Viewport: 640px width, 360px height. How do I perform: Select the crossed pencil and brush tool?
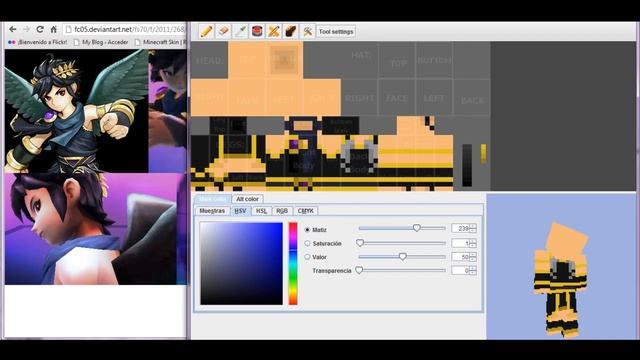[273, 31]
